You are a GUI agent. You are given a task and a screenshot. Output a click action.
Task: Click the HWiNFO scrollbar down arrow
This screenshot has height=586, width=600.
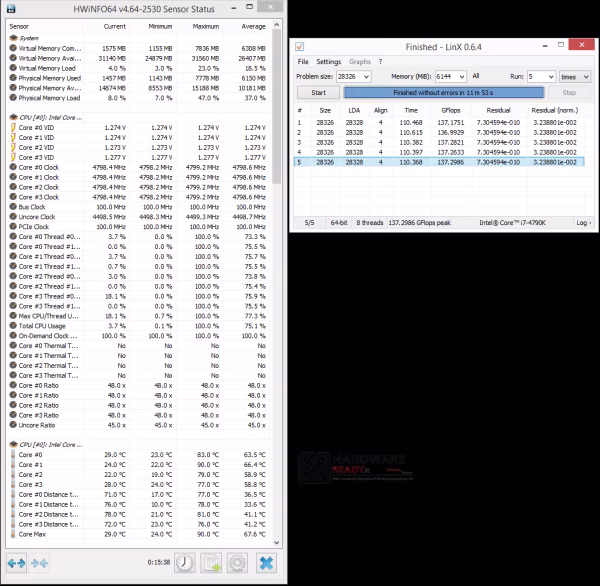coord(277,543)
